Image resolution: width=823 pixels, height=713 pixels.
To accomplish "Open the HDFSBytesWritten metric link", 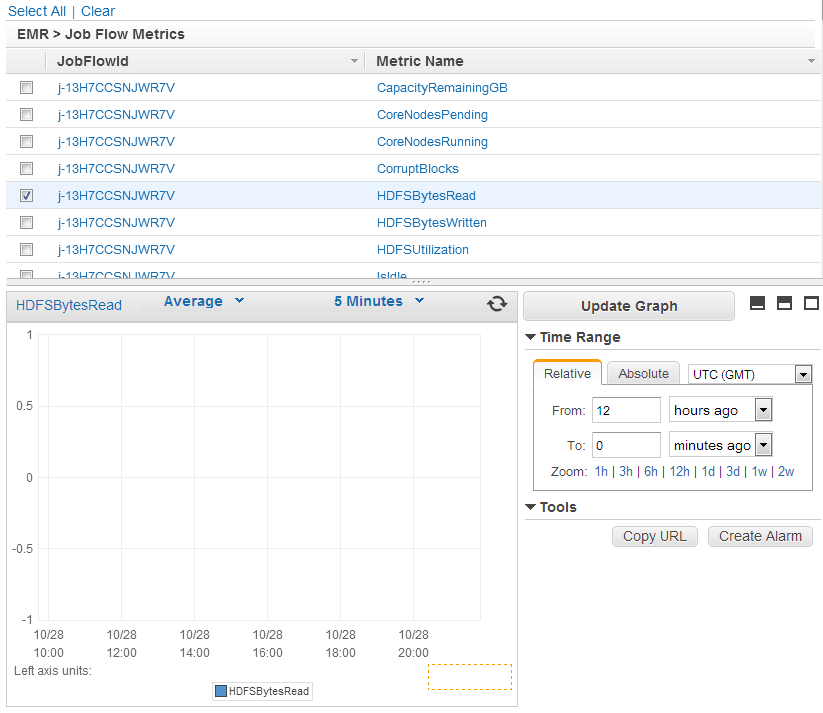I will coord(431,223).
